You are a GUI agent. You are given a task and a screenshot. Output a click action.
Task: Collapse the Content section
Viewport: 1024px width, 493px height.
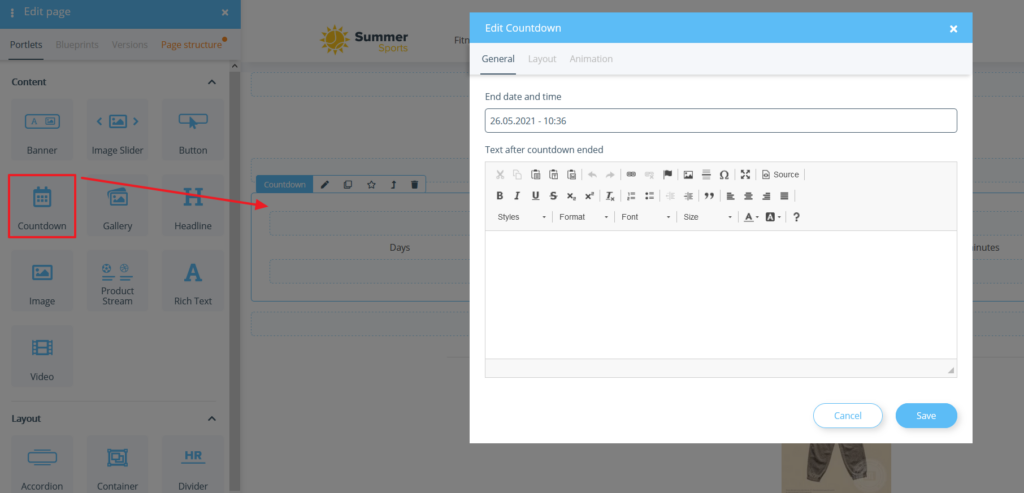[212, 82]
